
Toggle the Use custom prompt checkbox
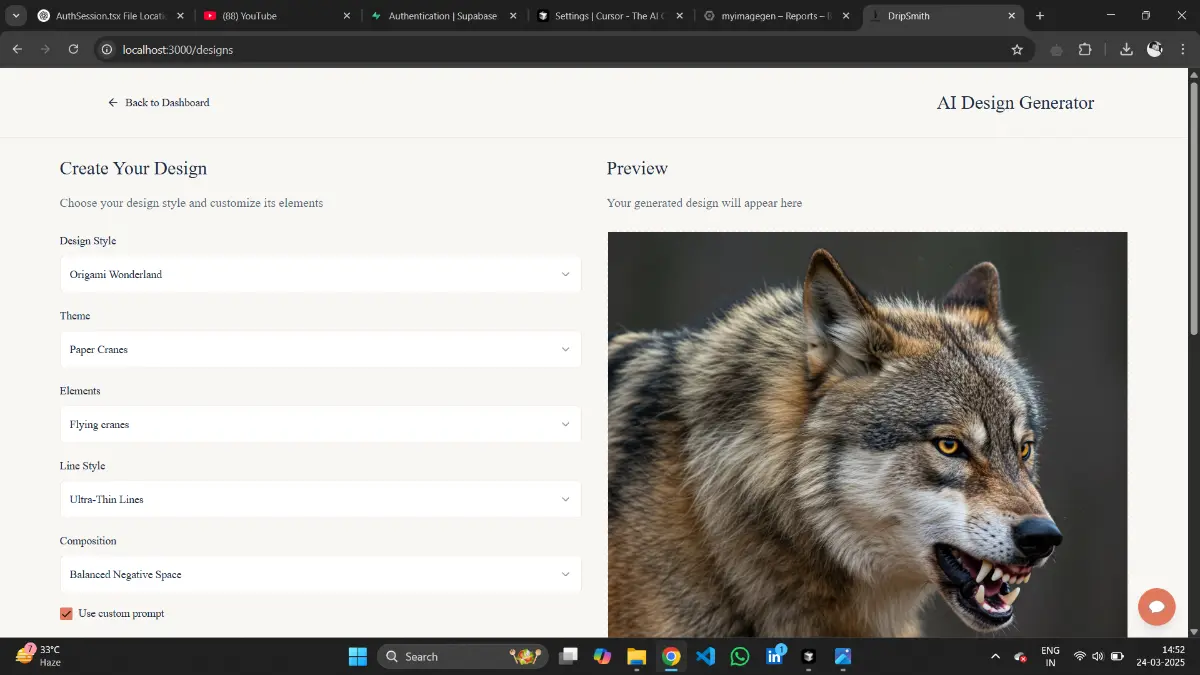(x=67, y=613)
